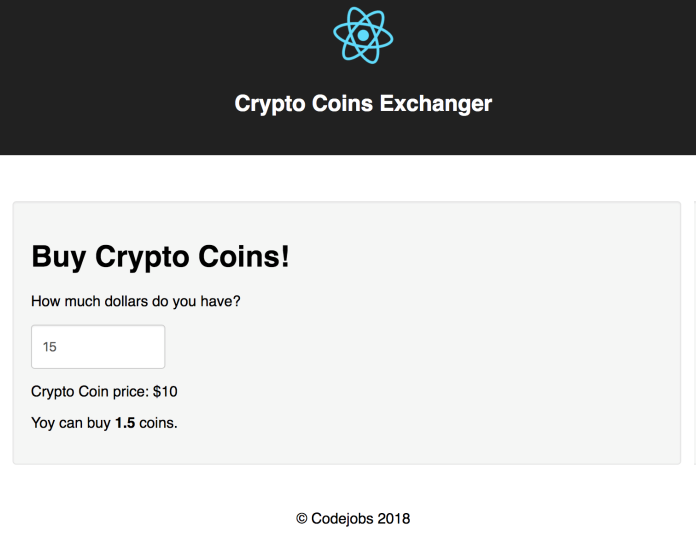Click the 2018 year in footer

click(393, 518)
